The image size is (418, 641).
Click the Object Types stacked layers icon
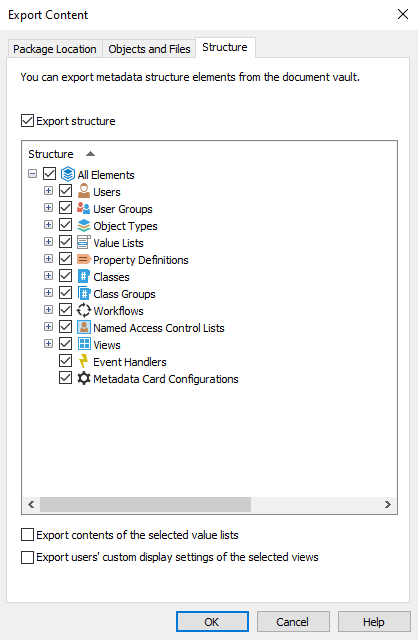click(x=84, y=226)
